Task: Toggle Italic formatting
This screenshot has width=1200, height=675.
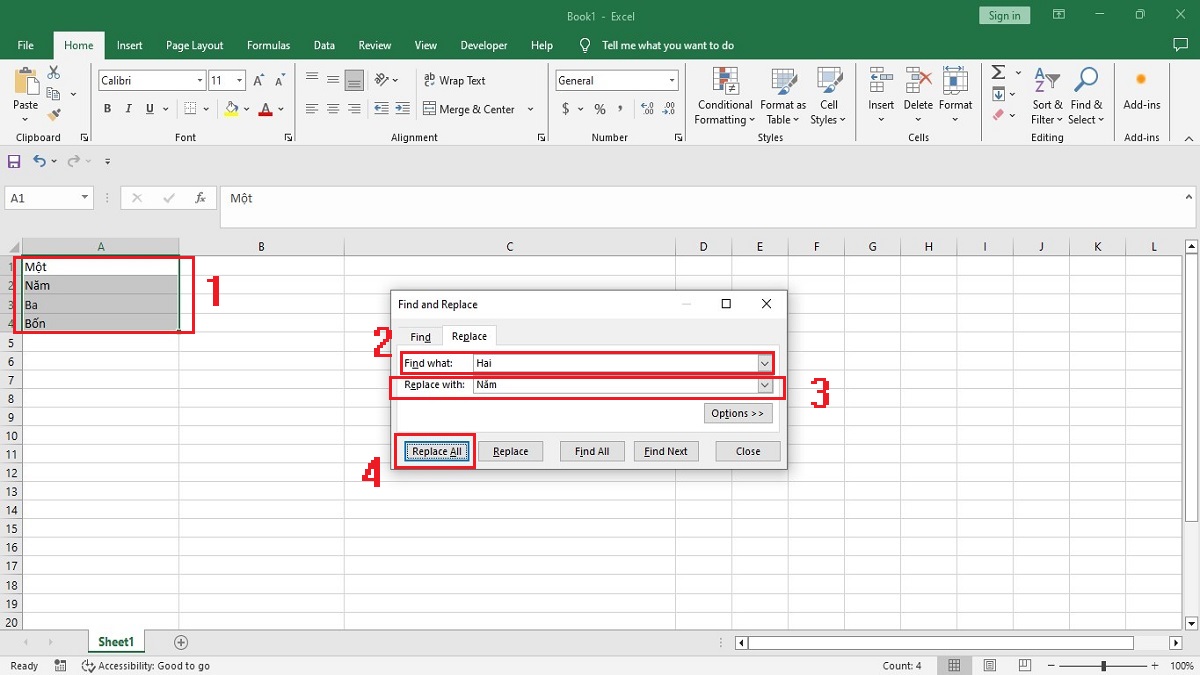Action: tap(129, 109)
